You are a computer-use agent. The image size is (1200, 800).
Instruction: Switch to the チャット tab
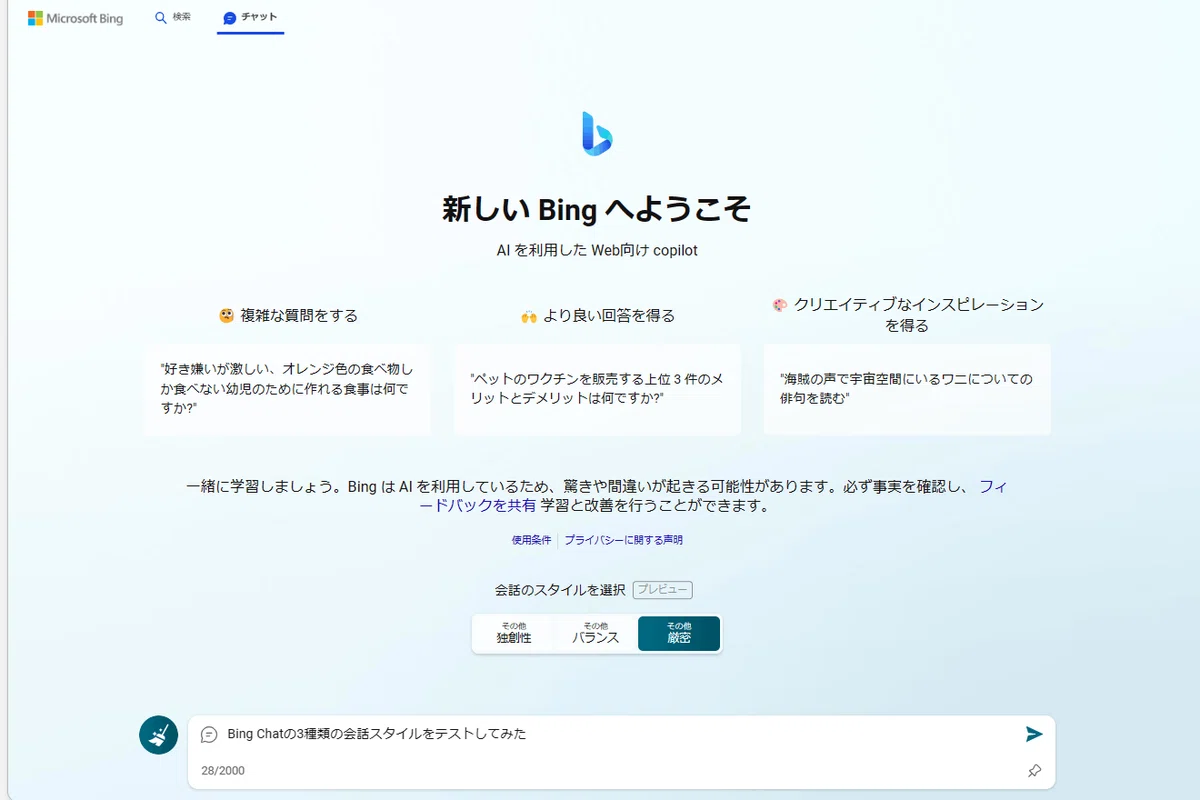tap(251, 18)
